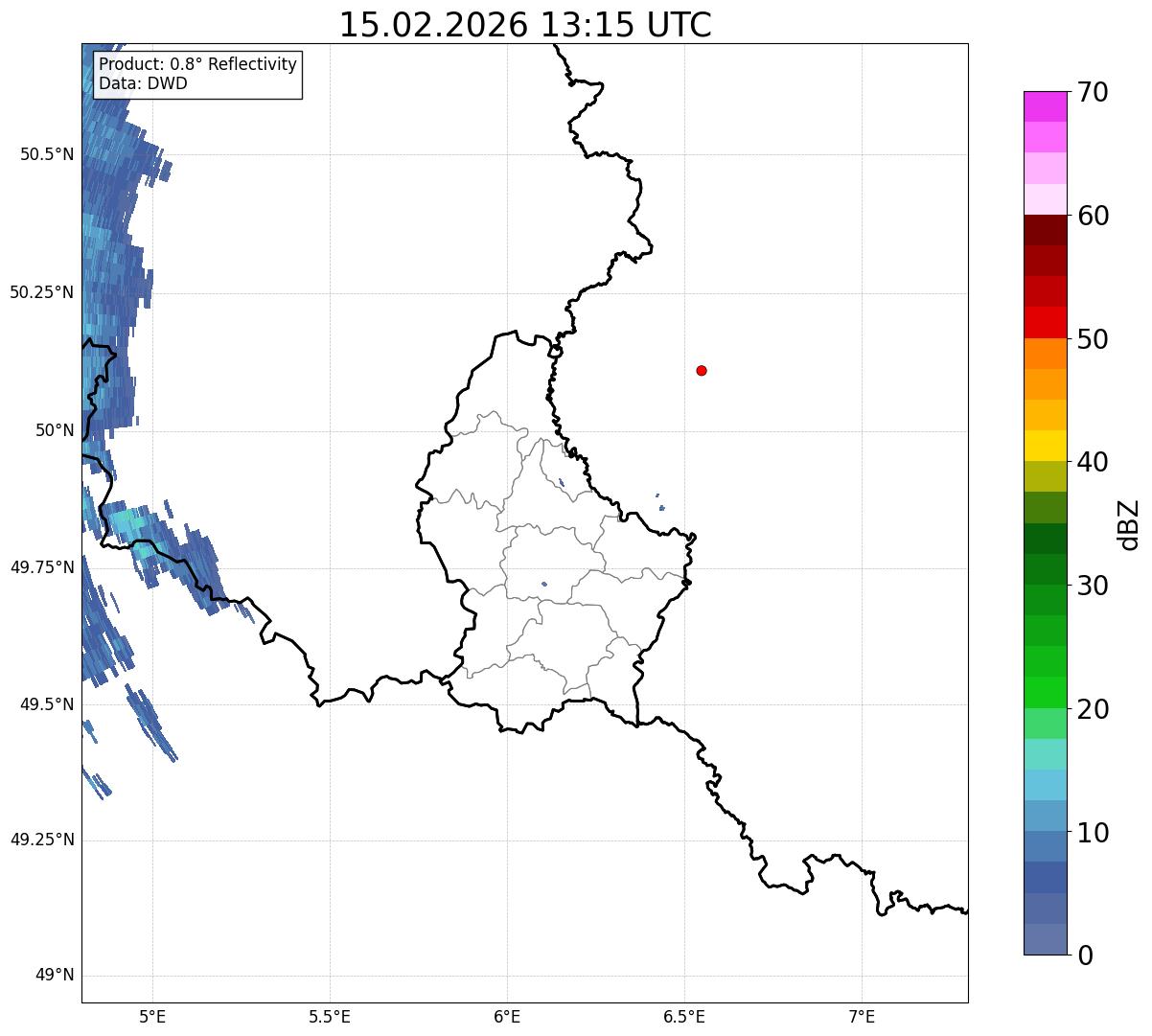The height and width of the screenshot is (1036, 1152).
Task: Click the bright red colorbar segment below 50
Action: coord(1046,322)
